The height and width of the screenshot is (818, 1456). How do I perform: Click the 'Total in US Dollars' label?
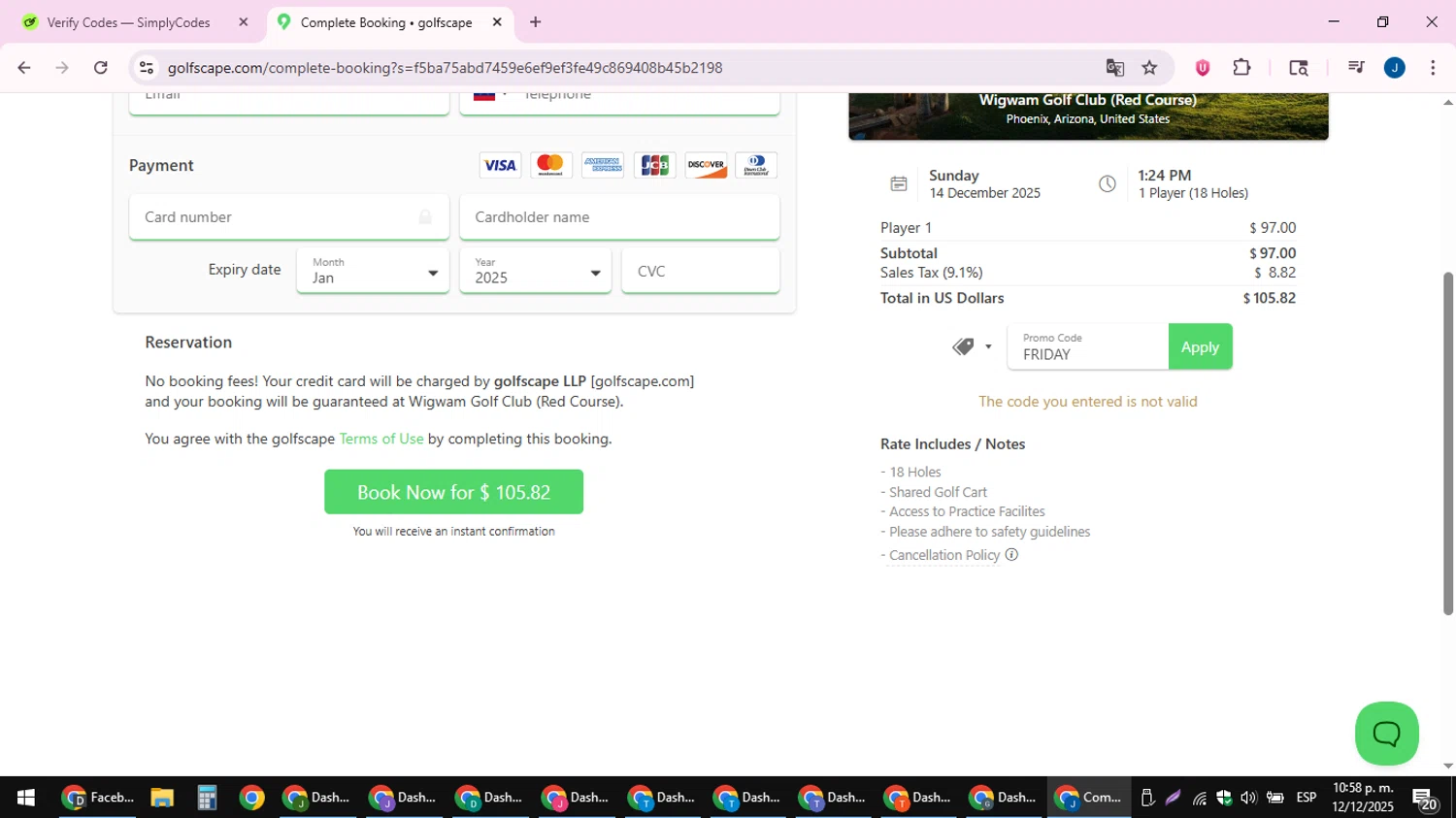click(942, 298)
